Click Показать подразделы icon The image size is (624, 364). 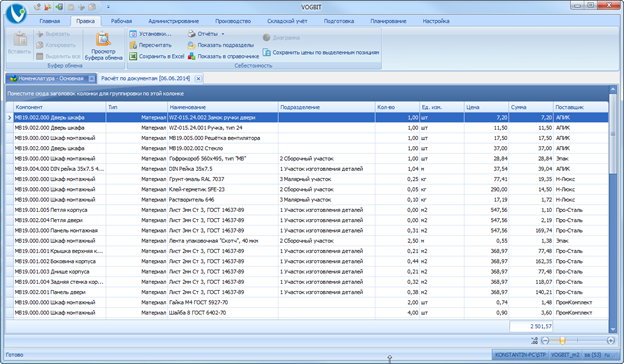tap(191, 45)
